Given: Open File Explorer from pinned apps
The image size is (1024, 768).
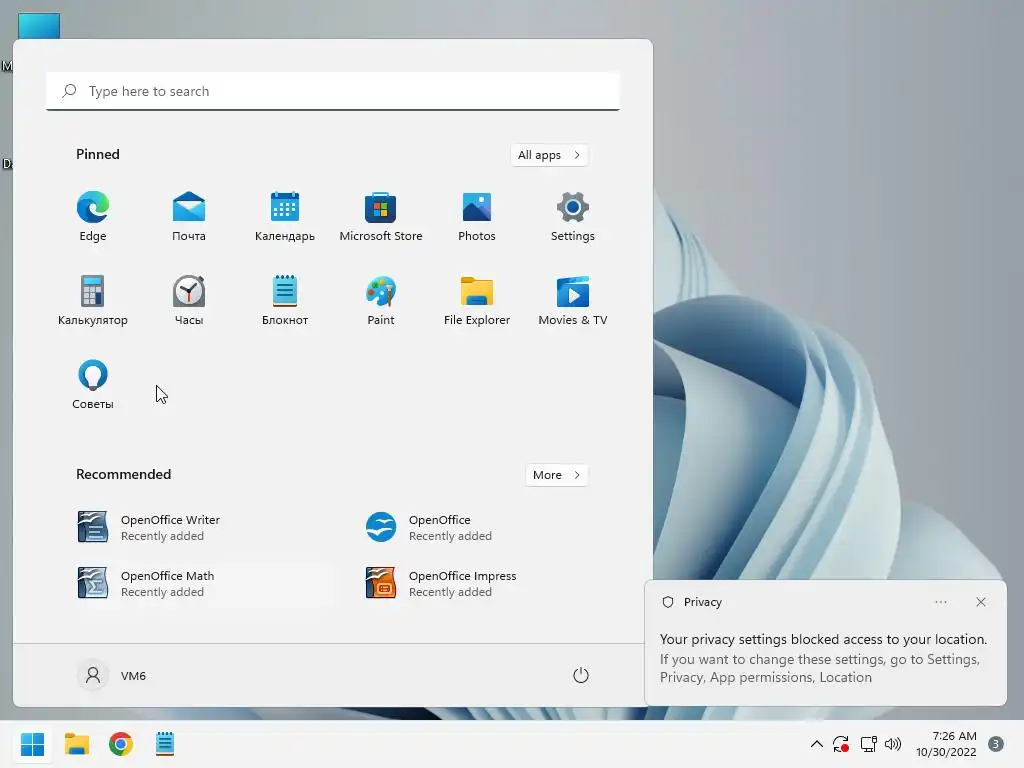Looking at the screenshot, I should click(477, 301).
